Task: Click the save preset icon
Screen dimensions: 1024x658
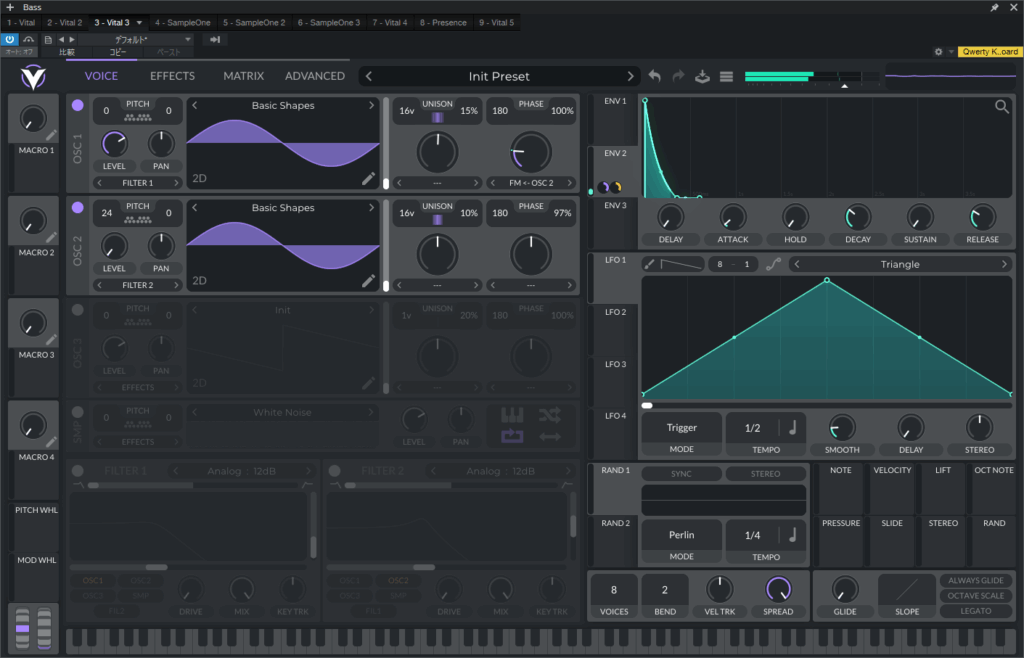Action: click(703, 76)
